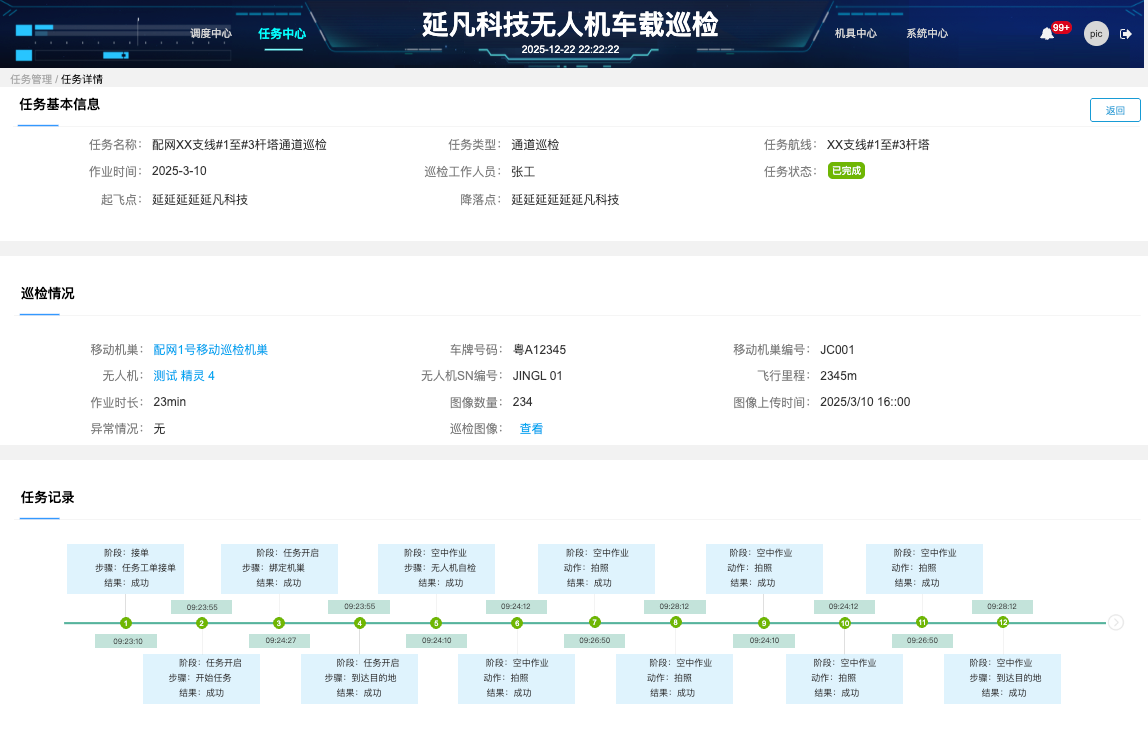Open the notifications bell icon
This screenshot has width=1148, height=739.
click(x=1047, y=34)
